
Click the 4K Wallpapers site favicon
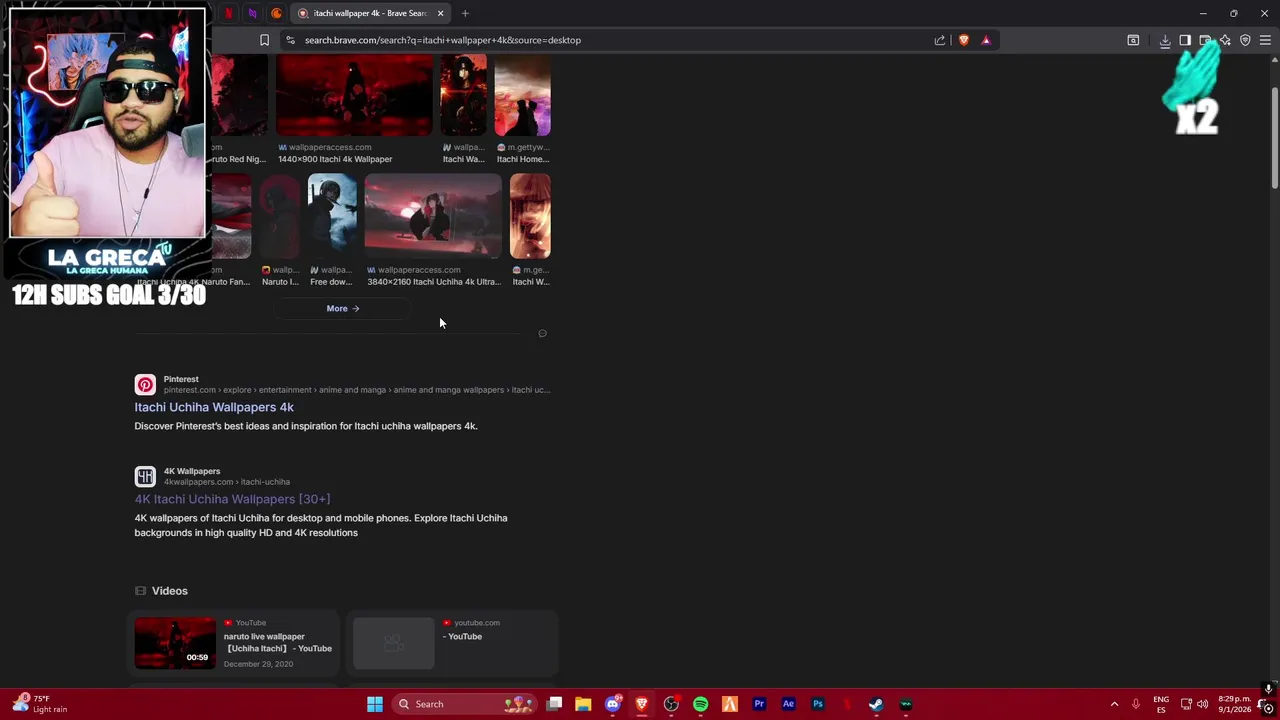pyautogui.click(x=145, y=477)
